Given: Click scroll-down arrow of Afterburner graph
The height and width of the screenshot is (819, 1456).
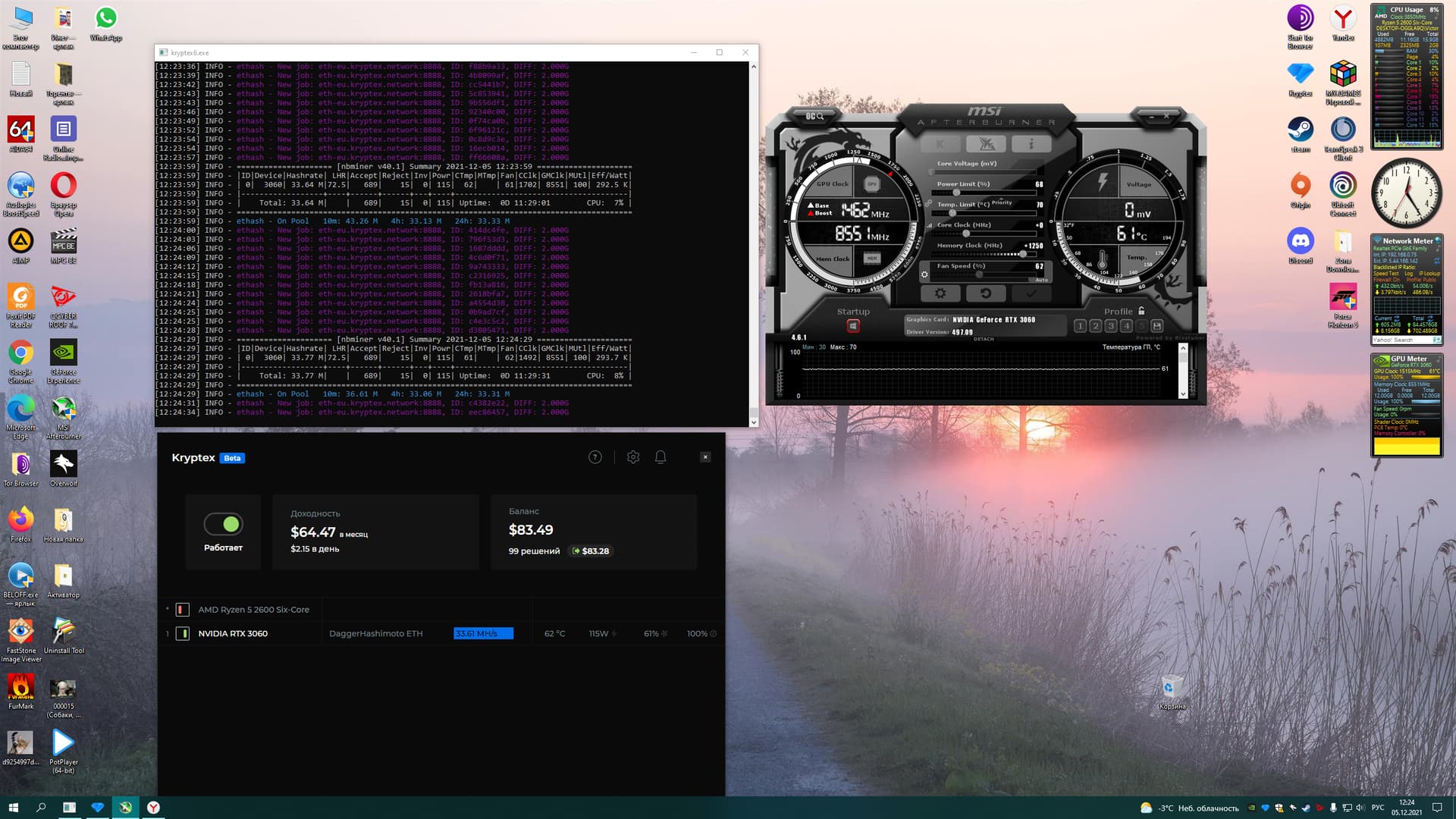Looking at the screenshot, I should [x=1182, y=394].
